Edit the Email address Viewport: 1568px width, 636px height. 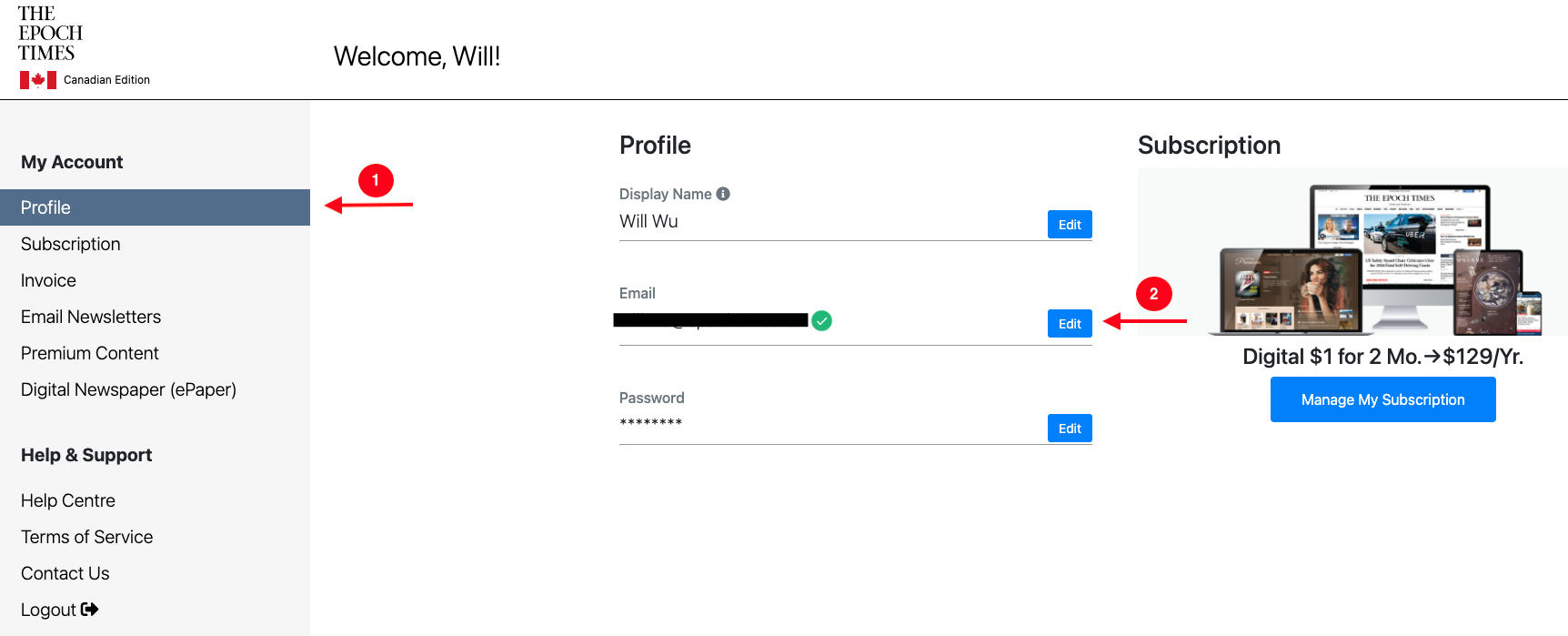[1070, 324]
